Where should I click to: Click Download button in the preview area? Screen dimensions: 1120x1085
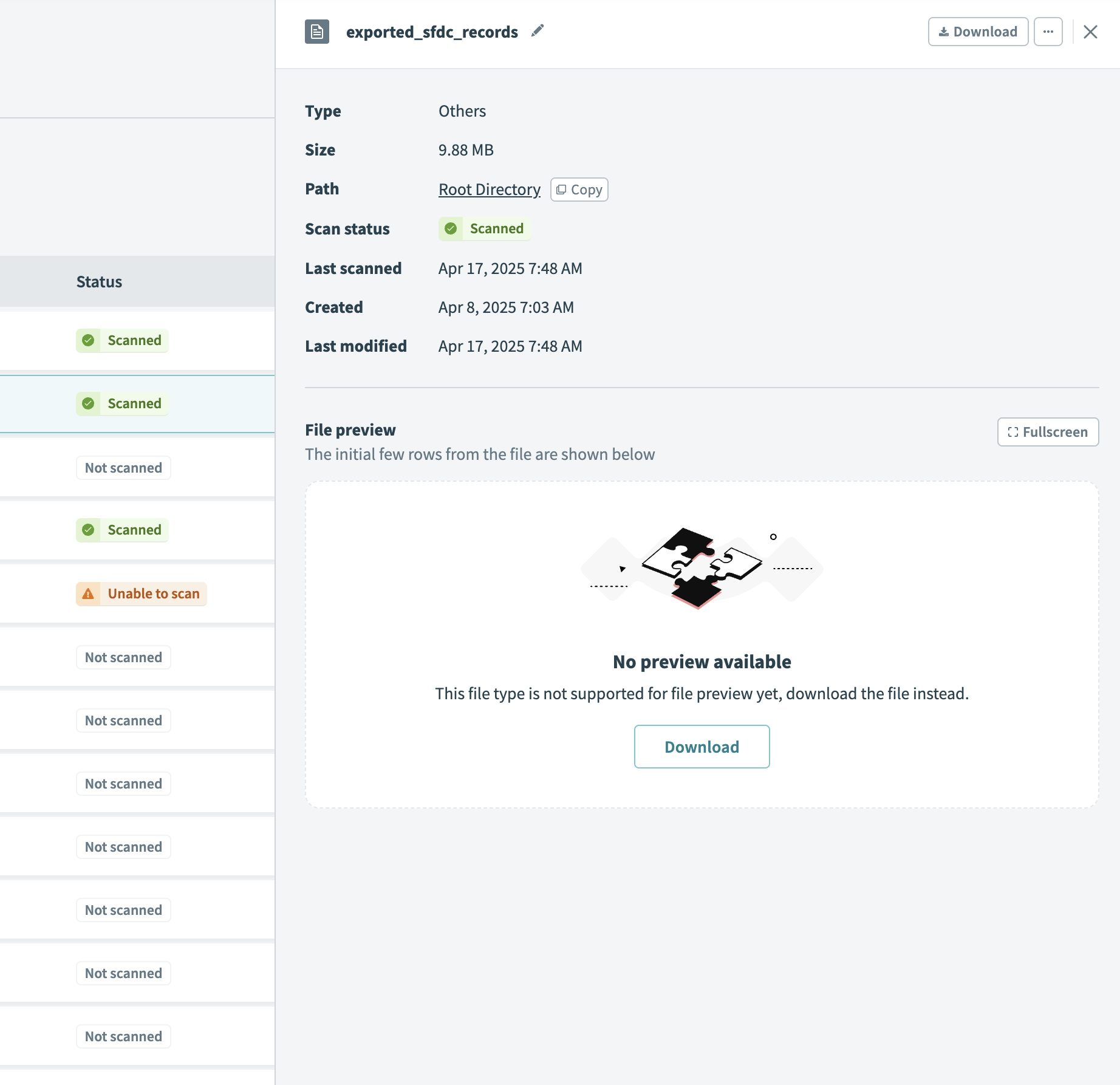pyautogui.click(x=702, y=747)
